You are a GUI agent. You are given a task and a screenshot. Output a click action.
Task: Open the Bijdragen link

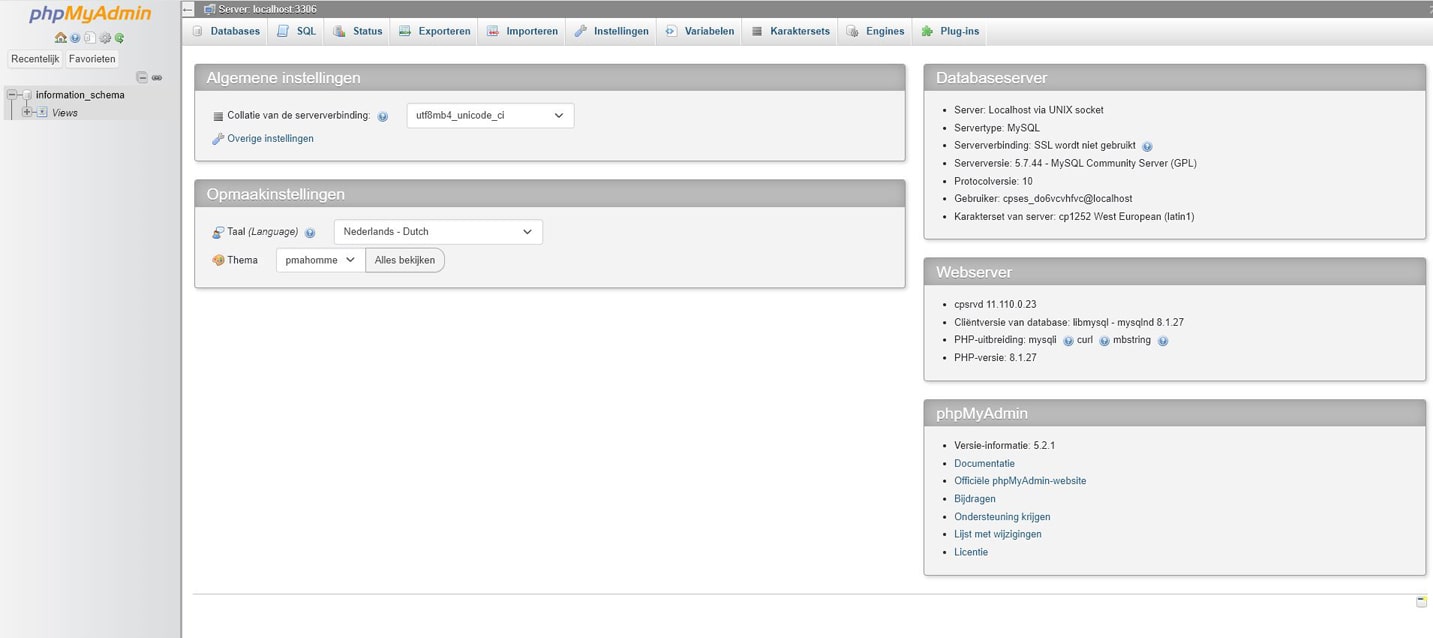975,499
